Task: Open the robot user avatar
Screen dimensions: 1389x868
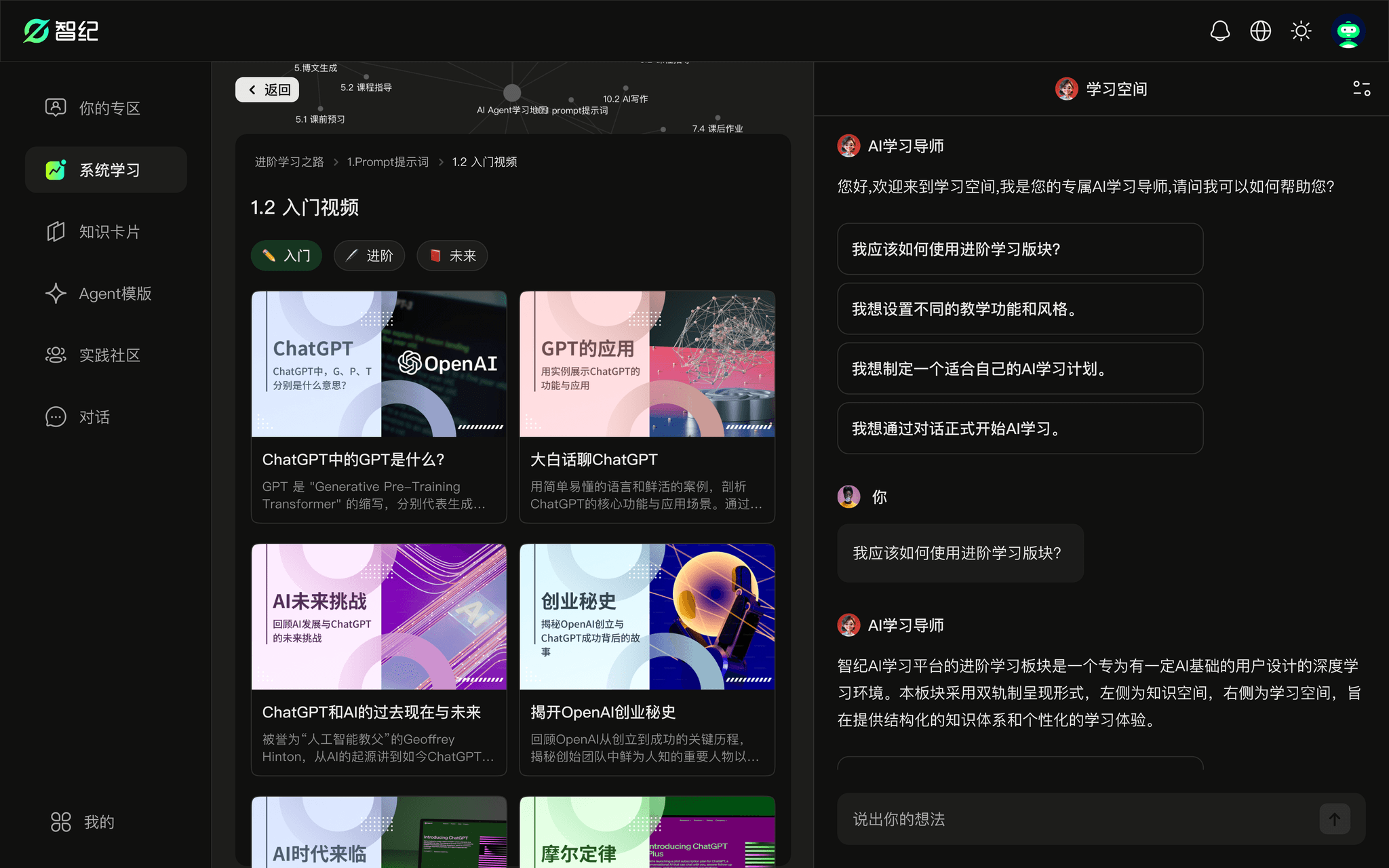Action: [1348, 31]
